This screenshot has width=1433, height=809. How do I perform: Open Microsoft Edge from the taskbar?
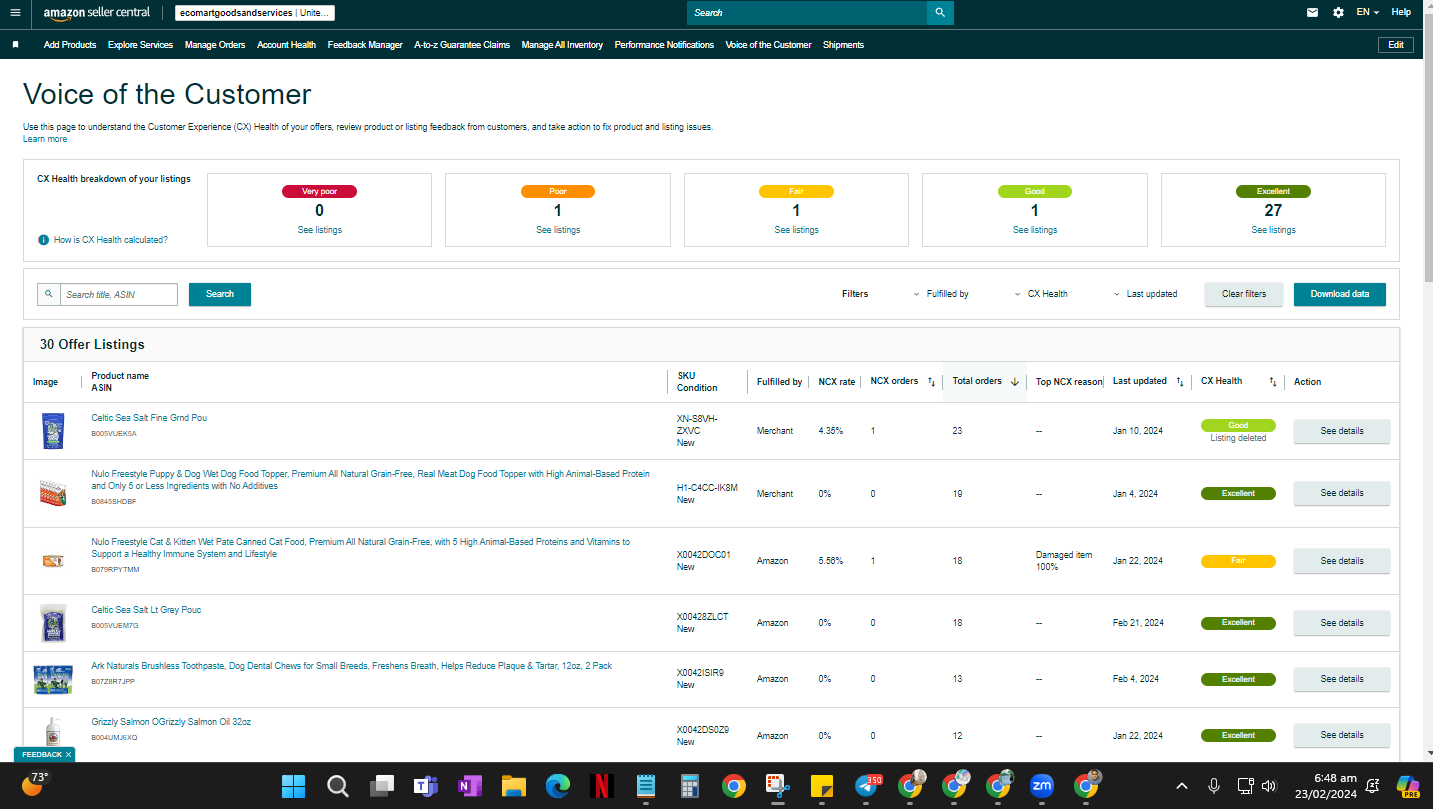[557, 786]
